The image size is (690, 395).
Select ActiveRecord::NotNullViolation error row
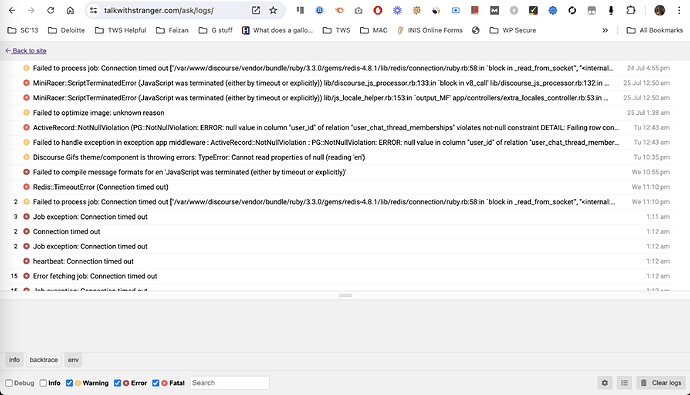339,128
